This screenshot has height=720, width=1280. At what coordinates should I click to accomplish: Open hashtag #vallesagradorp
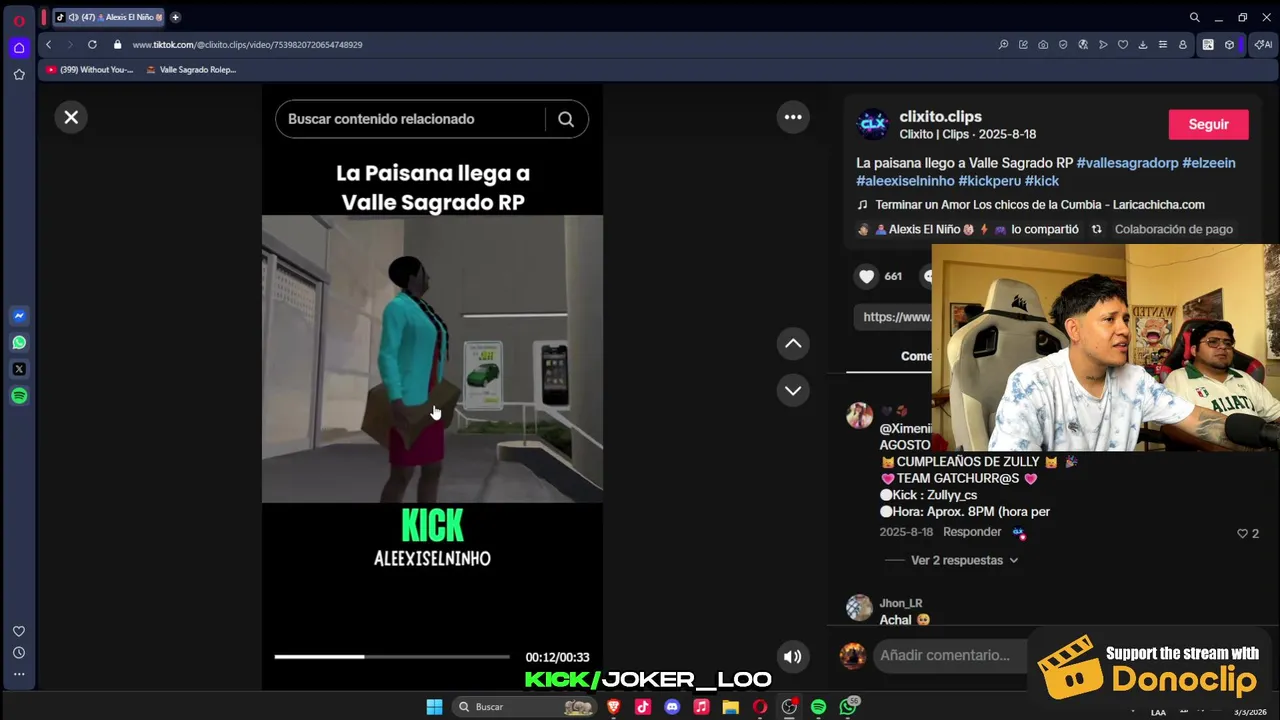1127,163
